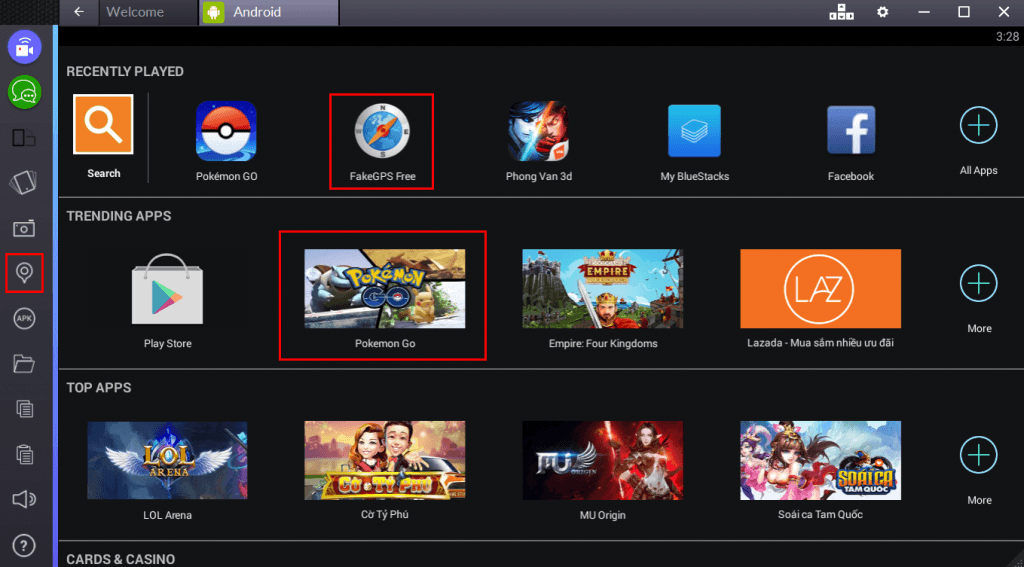Open the set location pin icon
Viewport: 1024px width, 567px height.
tap(25, 272)
